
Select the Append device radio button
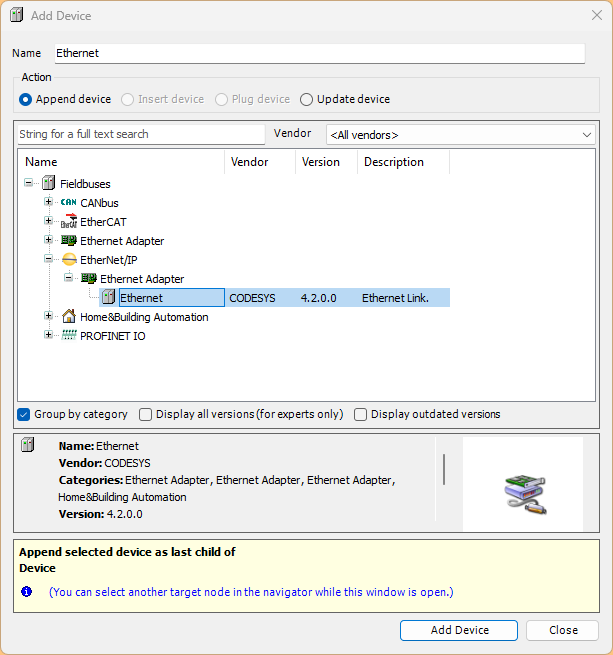pos(25,99)
